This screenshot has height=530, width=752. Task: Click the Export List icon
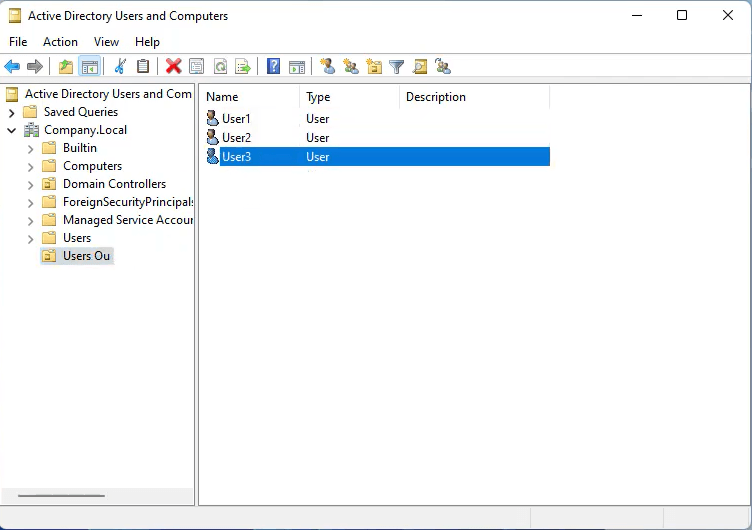[x=242, y=67]
